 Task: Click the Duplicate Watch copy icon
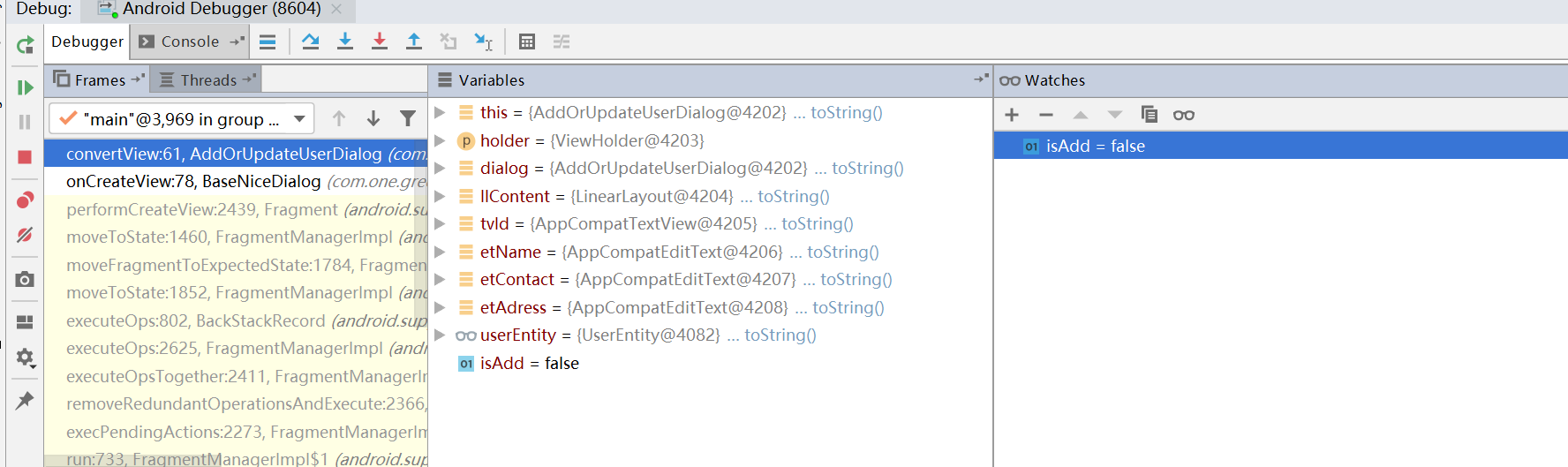click(x=1149, y=115)
